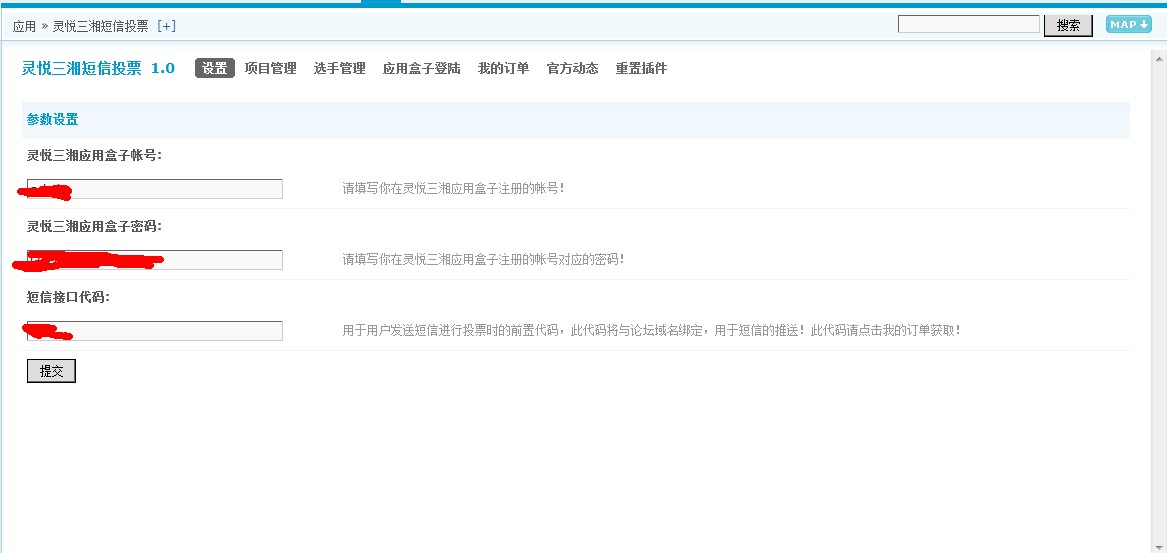The image size is (1167, 553).
Task: Open the 设置 tab
Action: pos(214,68)
